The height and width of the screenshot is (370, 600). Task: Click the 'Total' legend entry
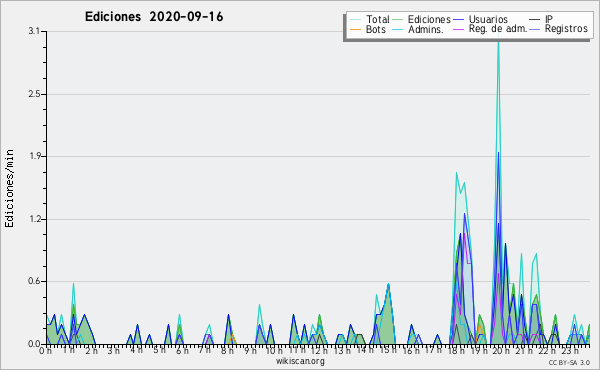tap(377, 19)
